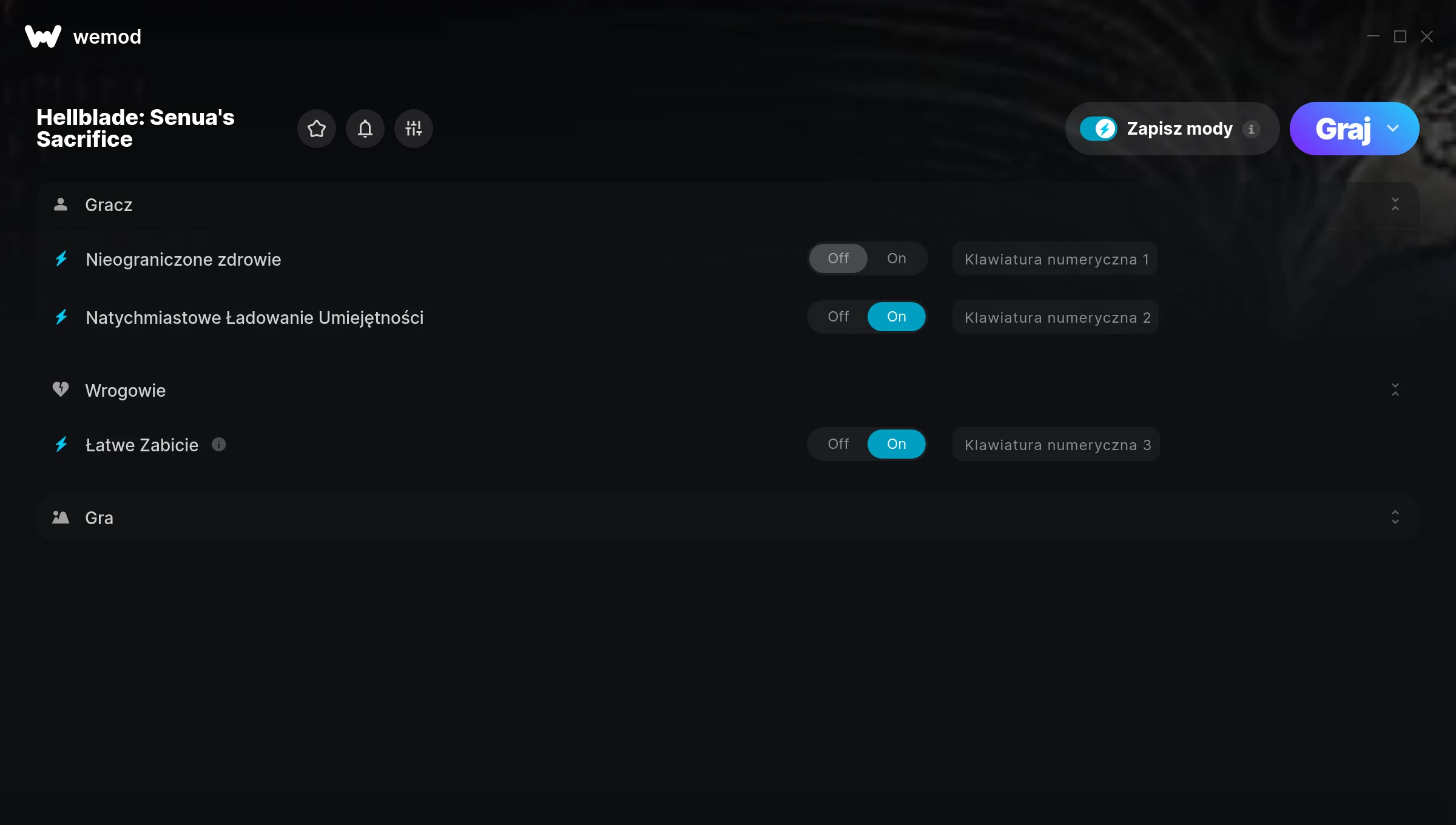Viewport: 1456px width, 825px height.
Task: Change hotkey Klawiatura numeryczna 3
Action: pyautogui.click(x=1056, y=445)
